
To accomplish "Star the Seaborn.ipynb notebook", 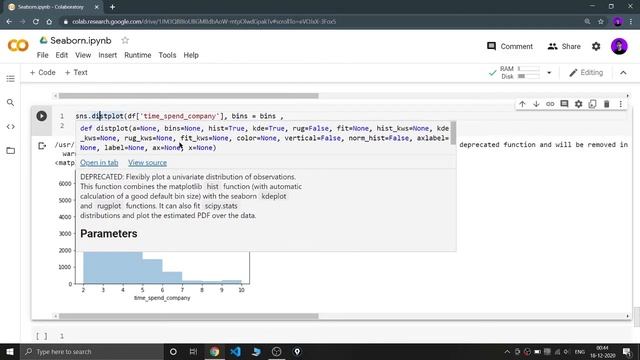I will tap(125, 40).
